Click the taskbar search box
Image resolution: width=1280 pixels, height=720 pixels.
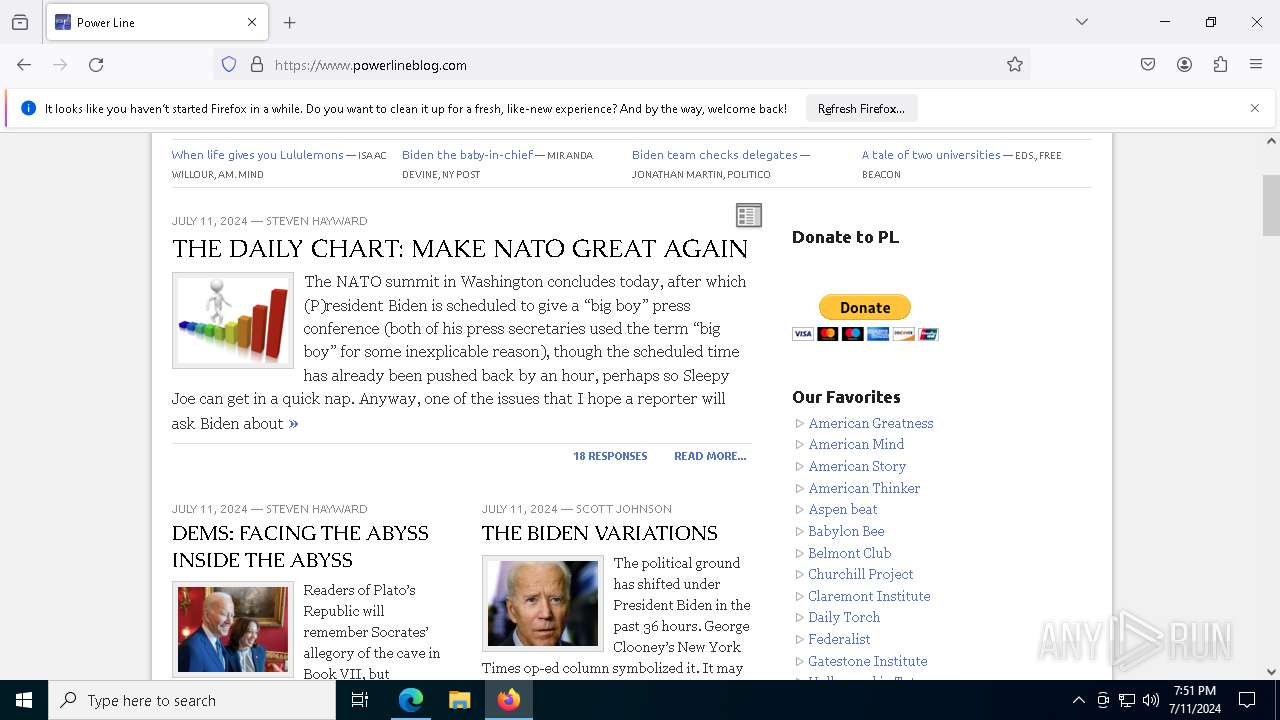click(x=192, y=700)
